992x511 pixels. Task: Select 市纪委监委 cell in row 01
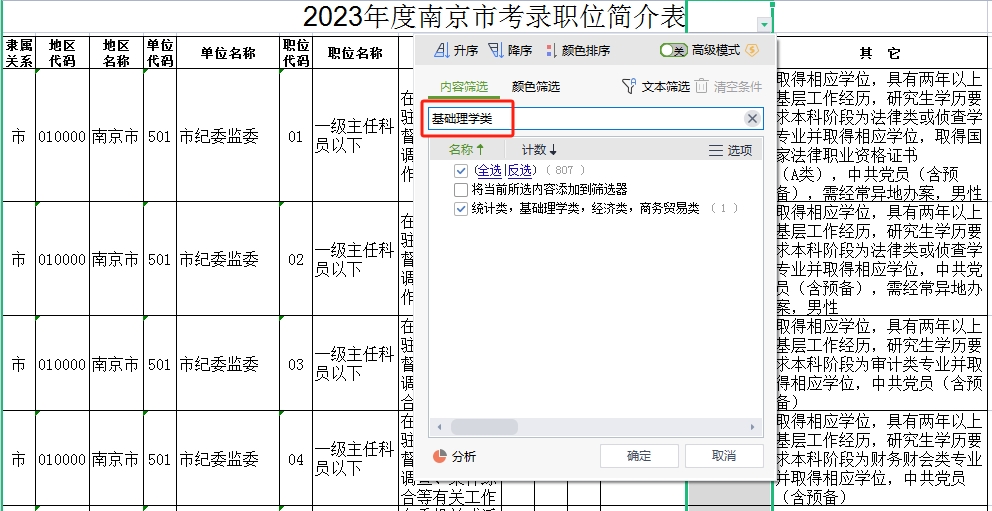(228, 136)
